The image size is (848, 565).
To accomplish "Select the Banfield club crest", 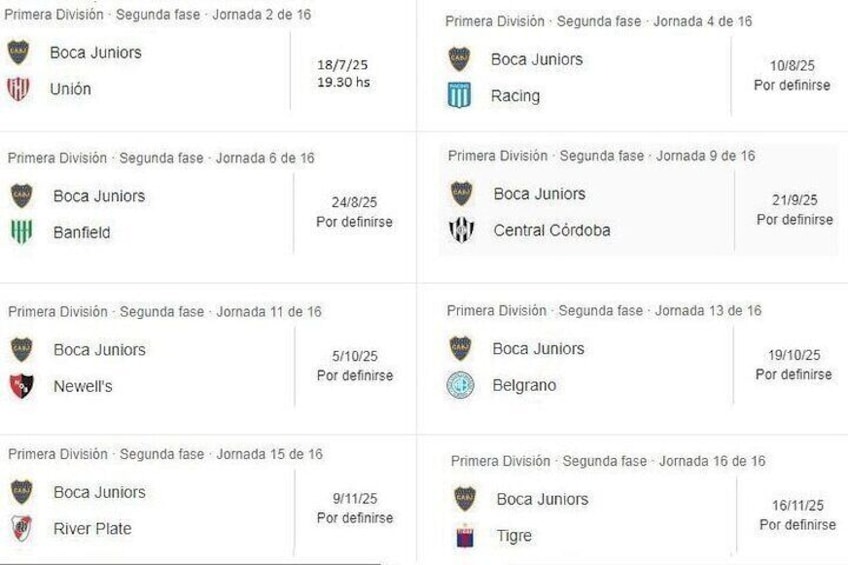I will coord(21,232).
